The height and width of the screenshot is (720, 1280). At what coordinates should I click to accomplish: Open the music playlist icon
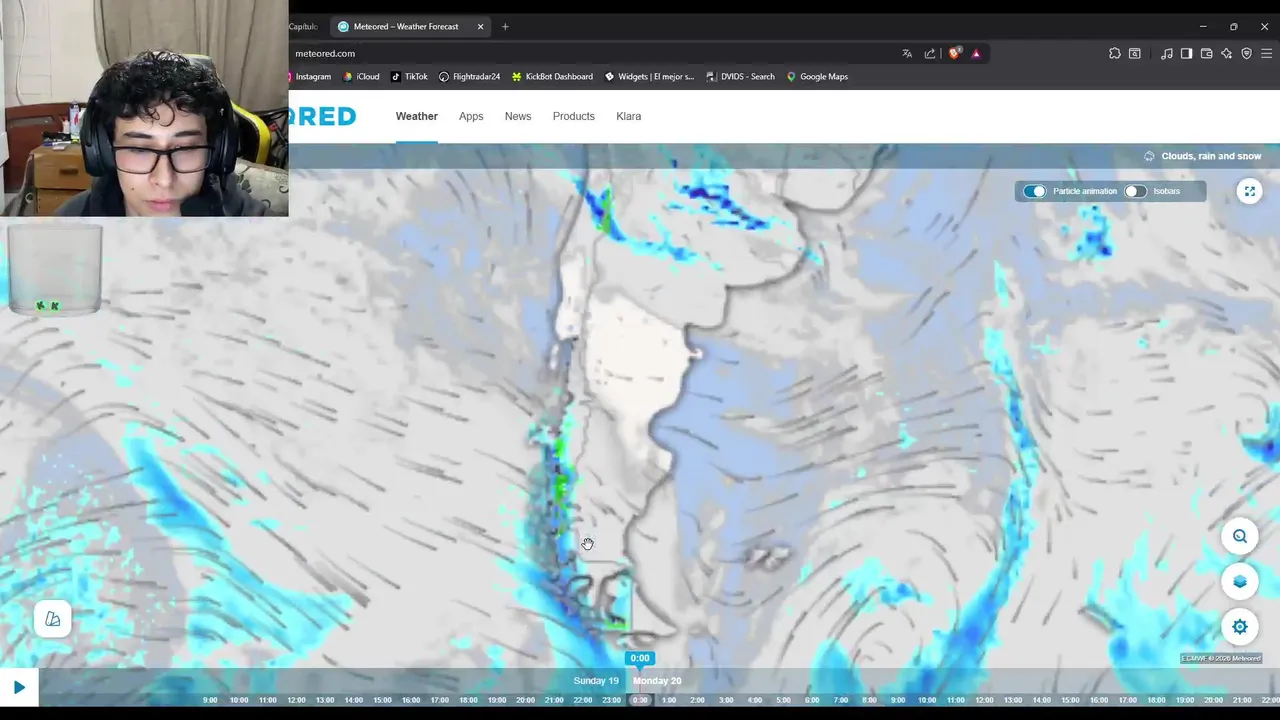pos(1167,54)
